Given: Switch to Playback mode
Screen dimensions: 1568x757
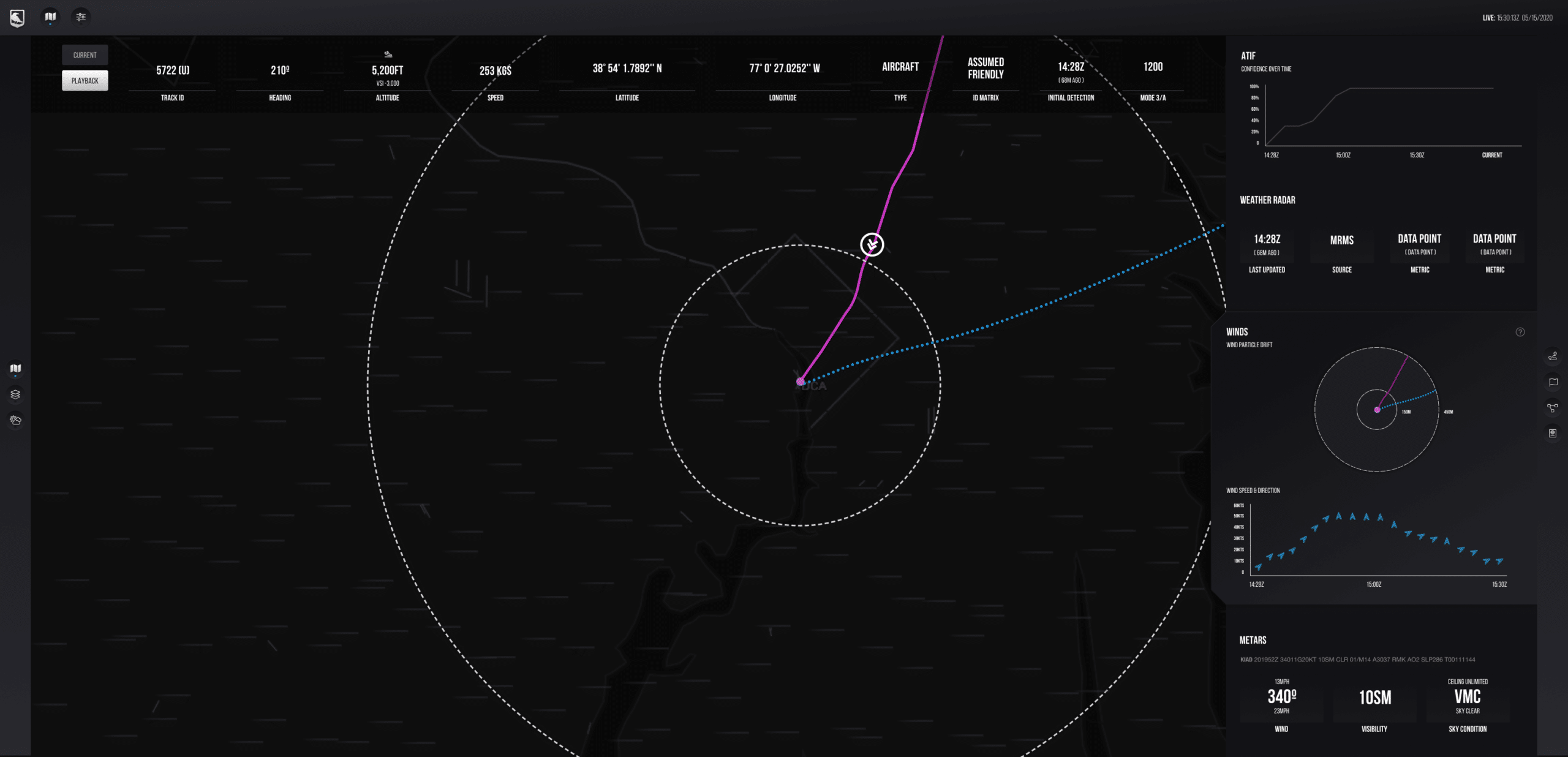Looking at the screenshot, I should coord(85,81).
